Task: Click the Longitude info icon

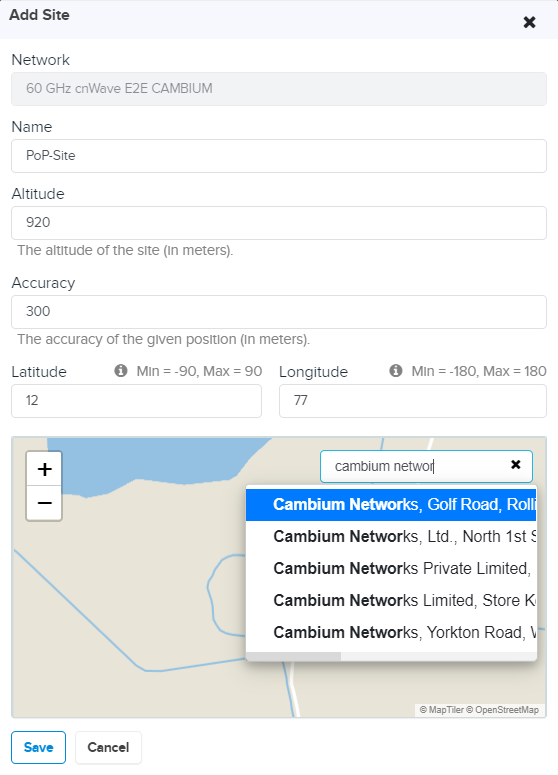Action: coord(396,370)
